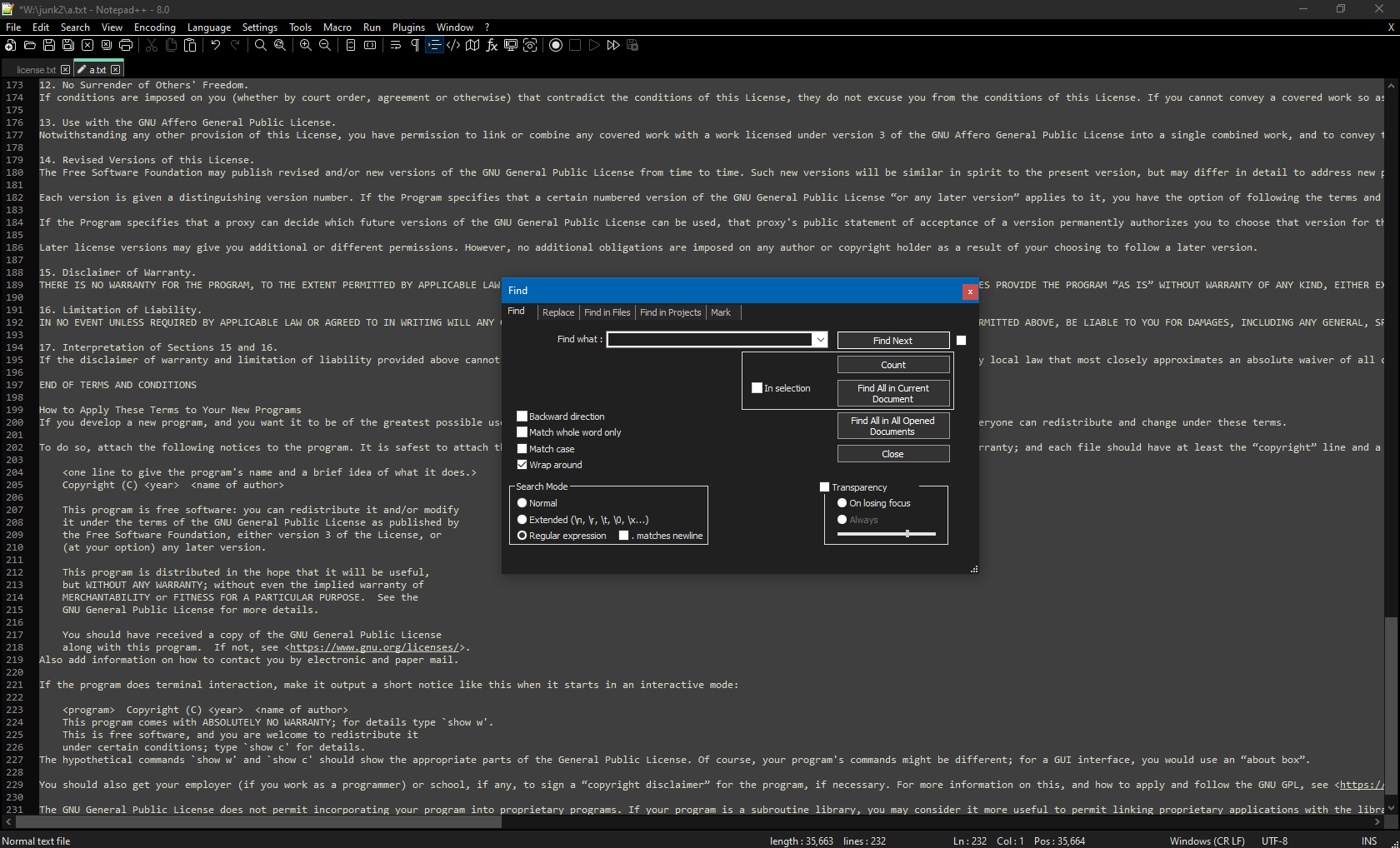Click the UTF-8 encoding status entry
The width and height of the screenshot is (1400, 848).
(x=1274, y=841)
